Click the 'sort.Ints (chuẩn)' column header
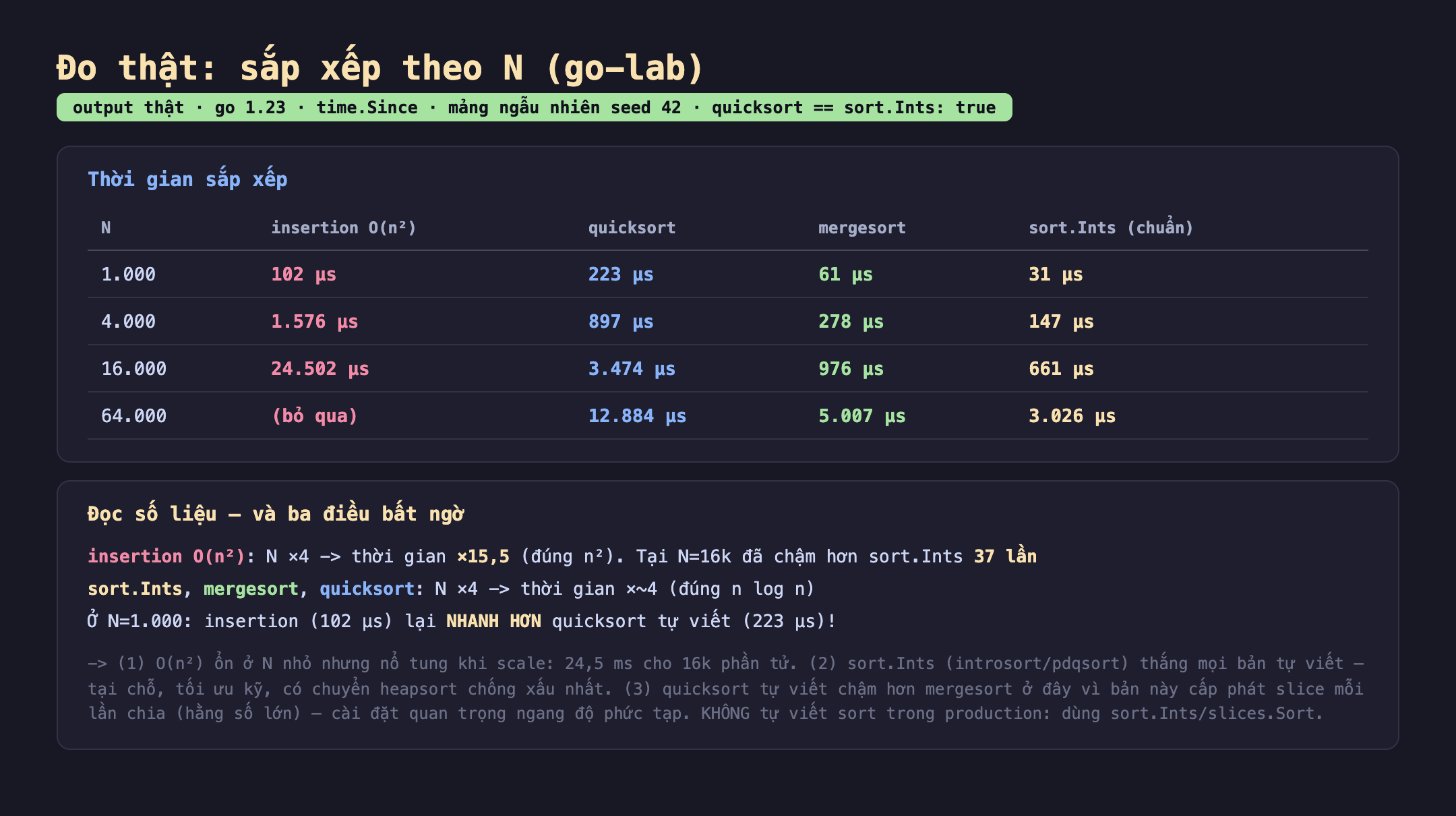1456x816 pixels. click(x=1111, y=228)
